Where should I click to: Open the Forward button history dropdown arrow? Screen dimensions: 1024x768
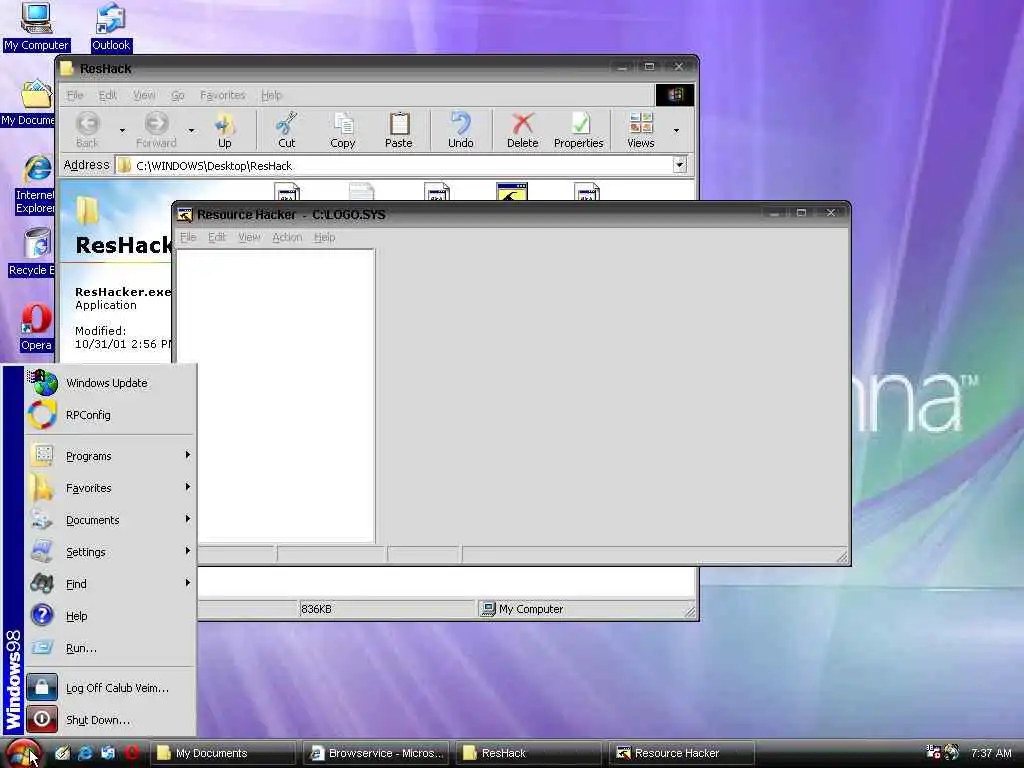pos(191,130)
